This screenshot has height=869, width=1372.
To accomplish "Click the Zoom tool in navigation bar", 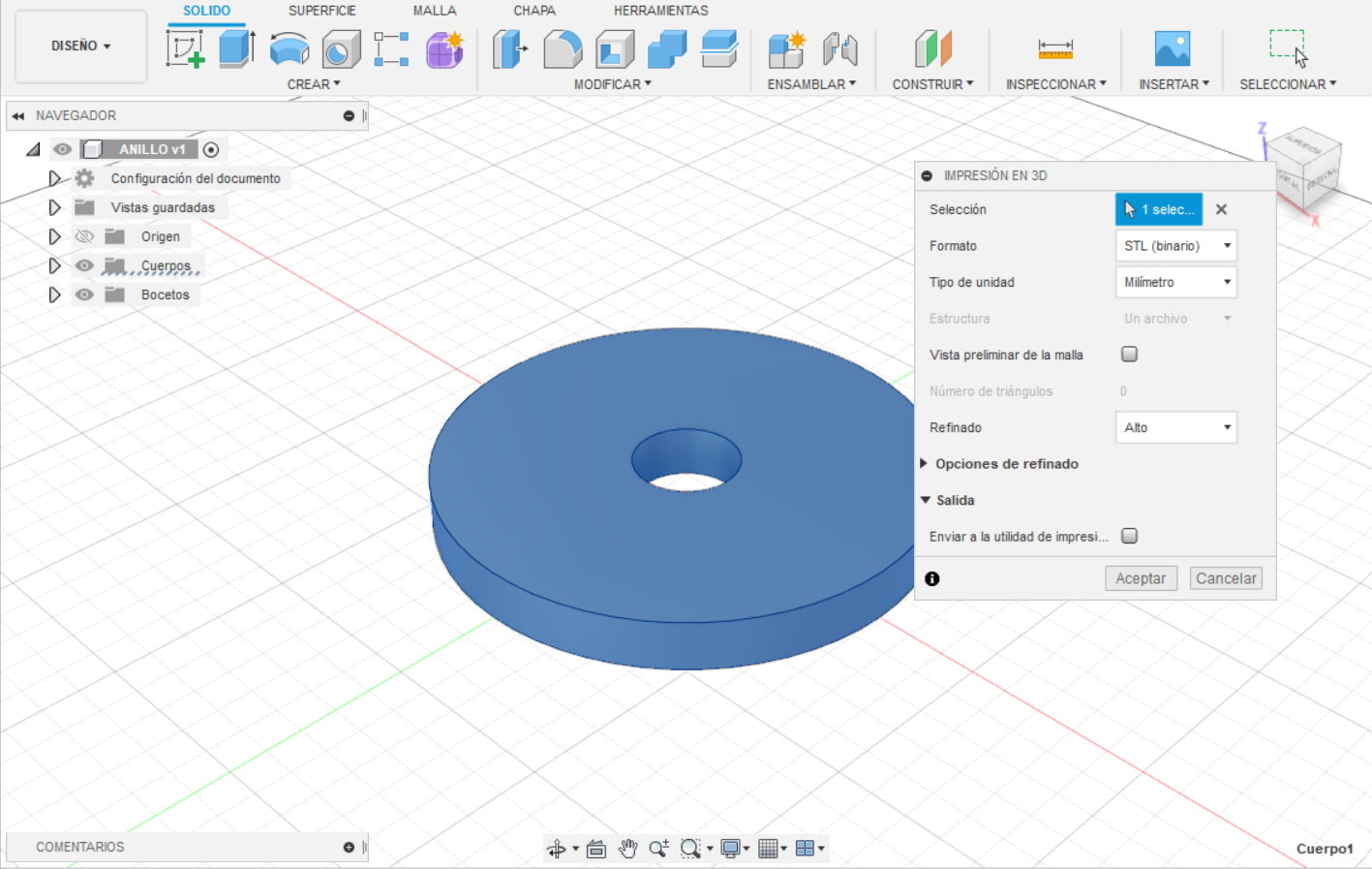I will [x=658, y=849].
